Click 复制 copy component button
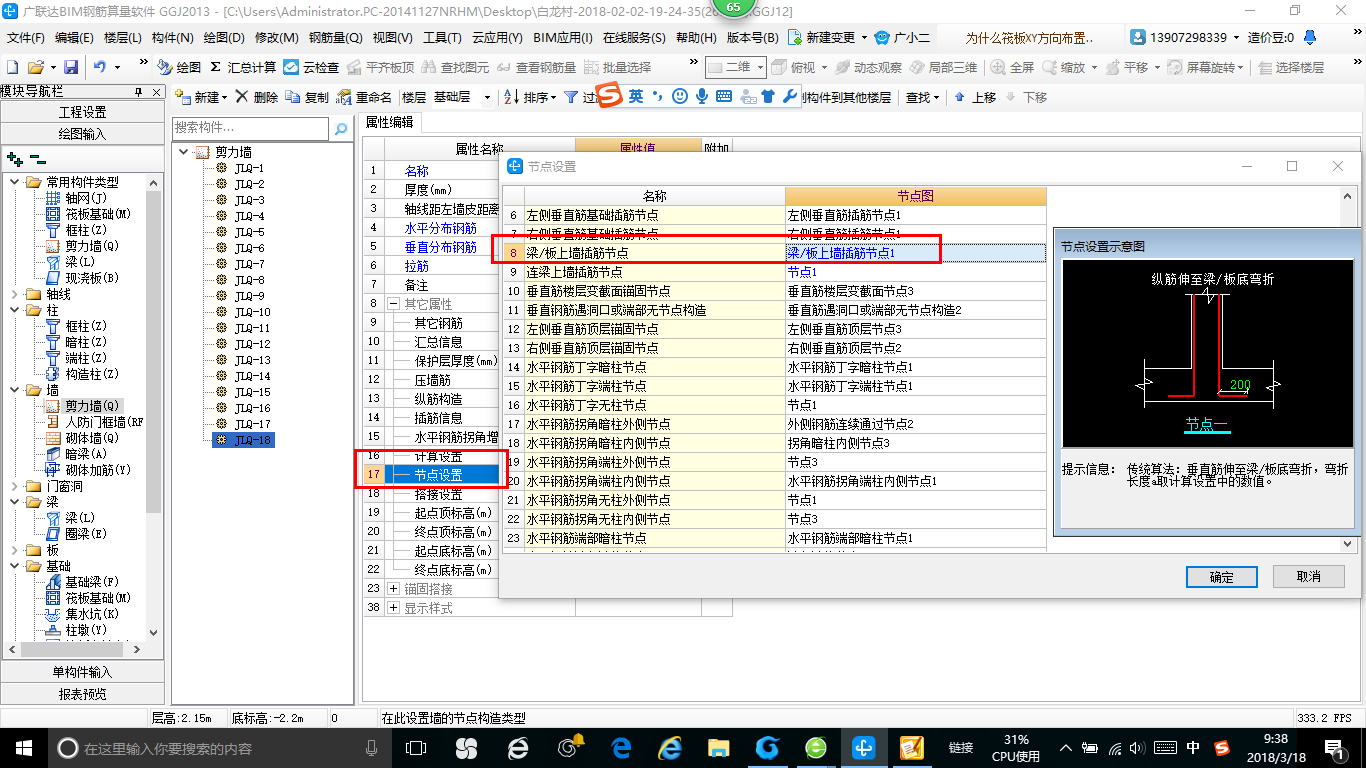This screenshot has width=1366, height=768. click(x=307, y=97)
